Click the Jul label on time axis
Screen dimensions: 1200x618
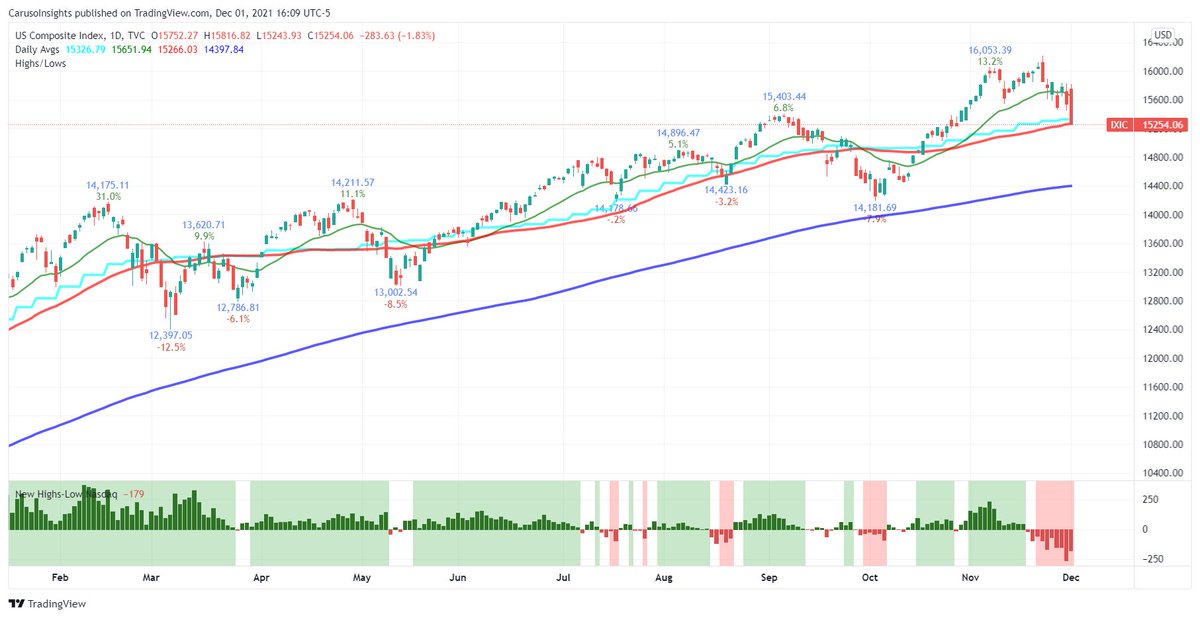point(563,578)
